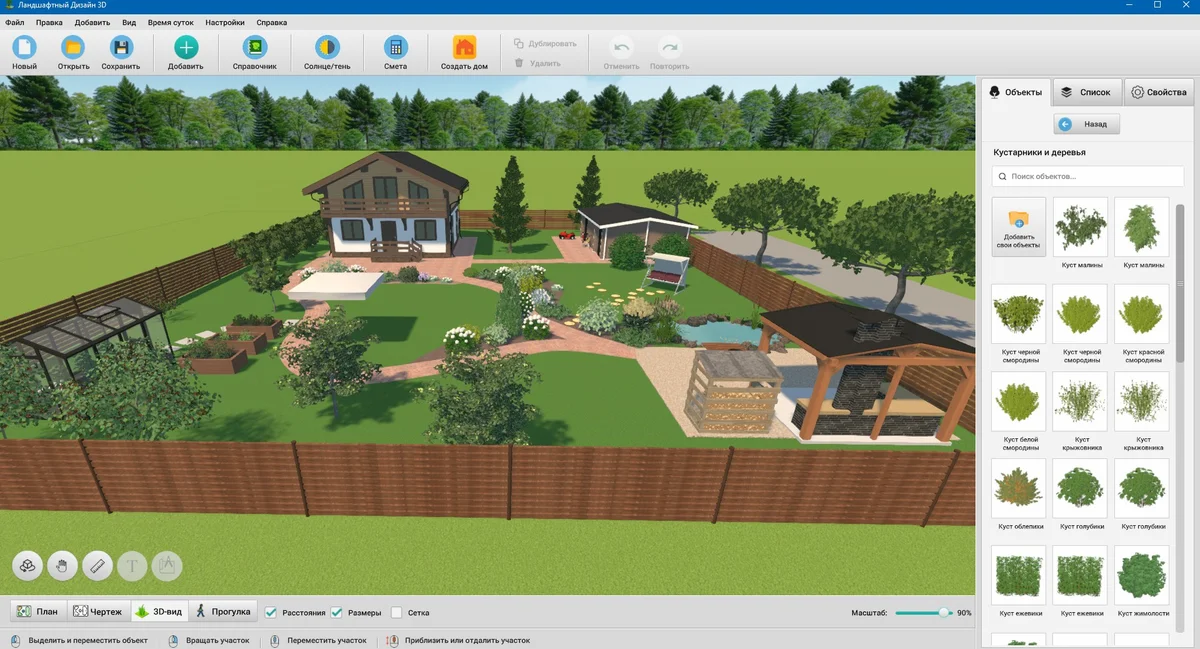Viewport: 1200px width, 649px height.
Task: Select the ruler measuring tool
Action: point(97,566)
